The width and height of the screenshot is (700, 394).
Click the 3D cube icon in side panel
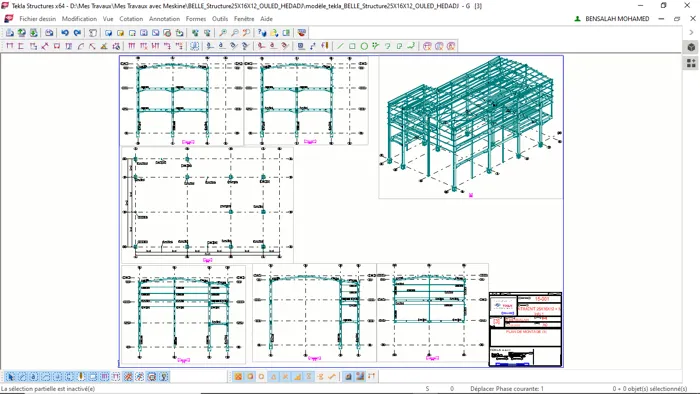[691, 47]
